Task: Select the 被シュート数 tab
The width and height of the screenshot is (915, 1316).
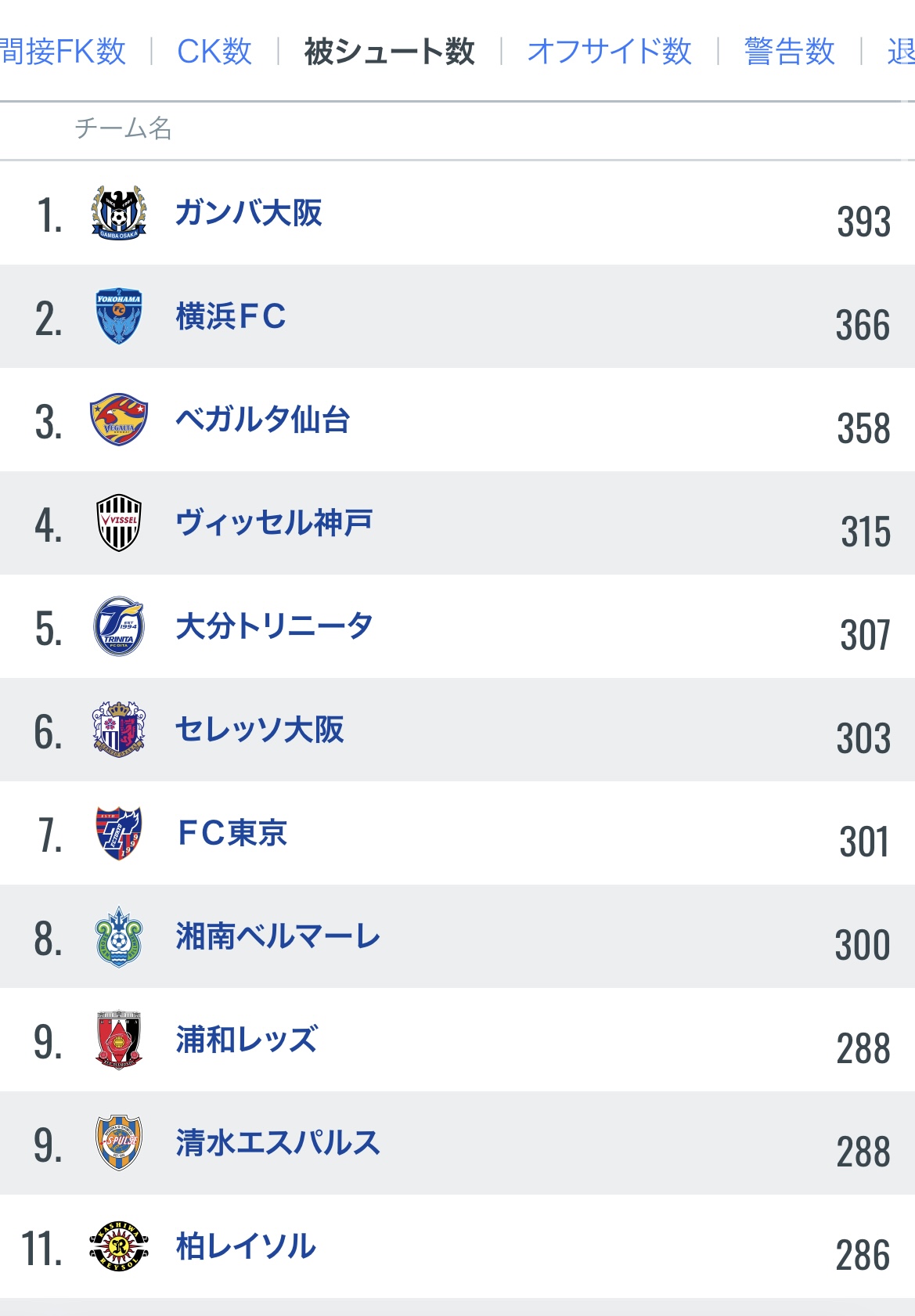Action: tap(390, 52)
